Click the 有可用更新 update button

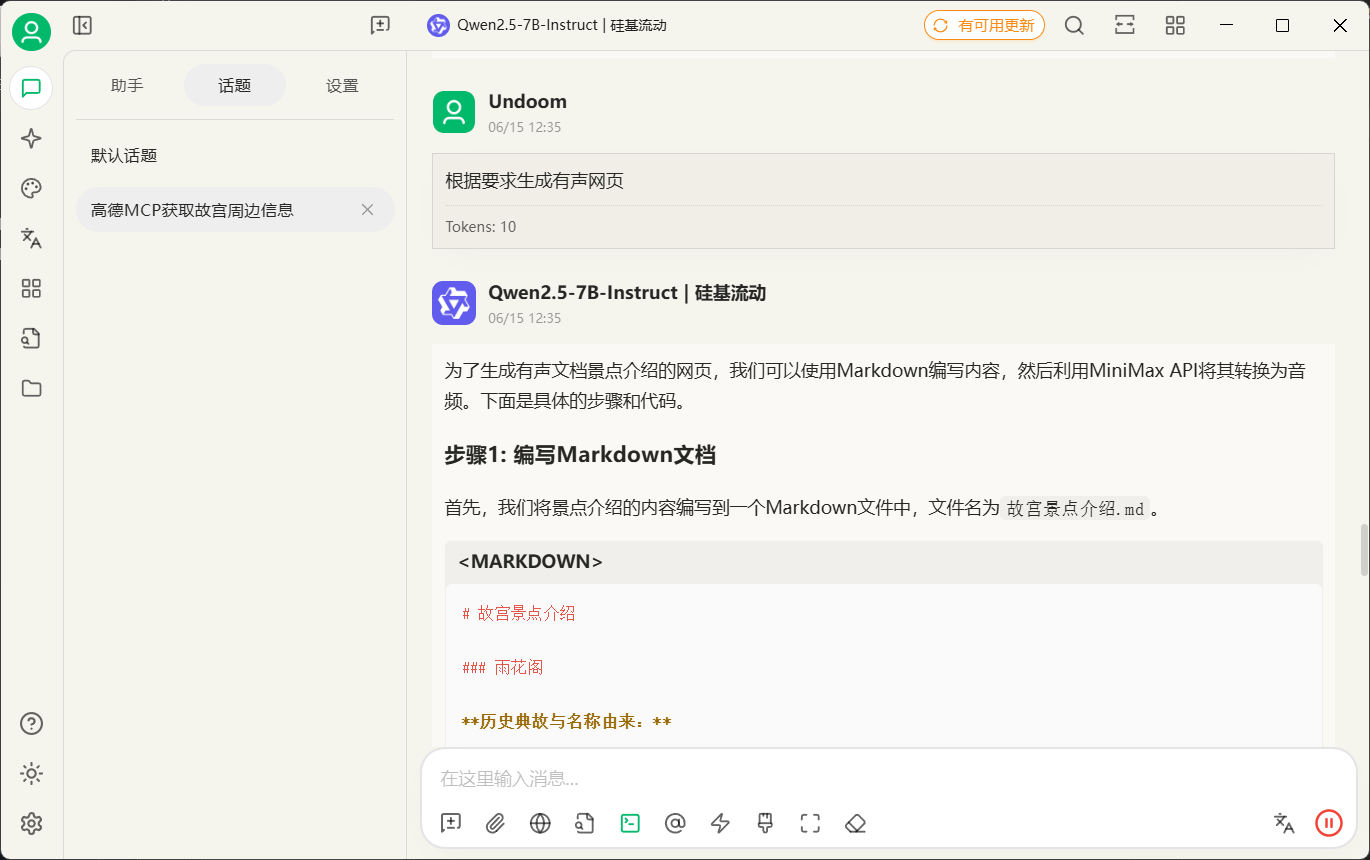(x=984, y=26)
